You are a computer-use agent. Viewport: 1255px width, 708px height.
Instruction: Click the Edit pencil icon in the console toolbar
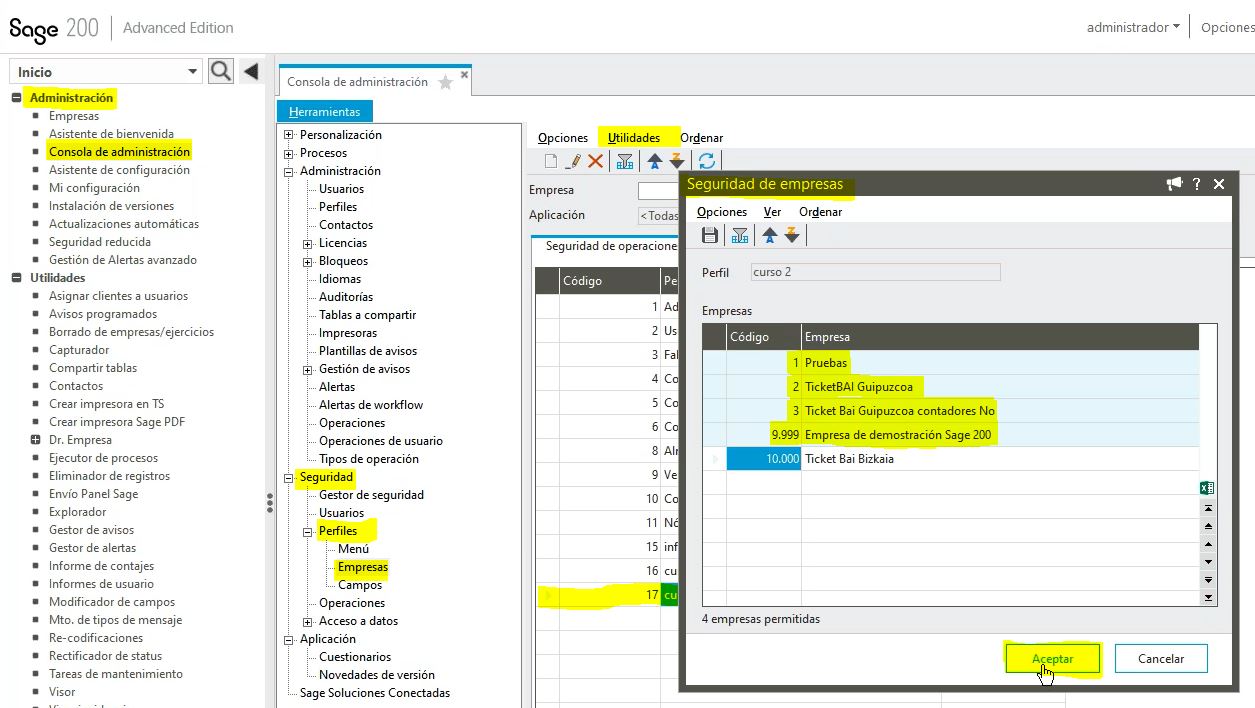click(x=574, y=161)
